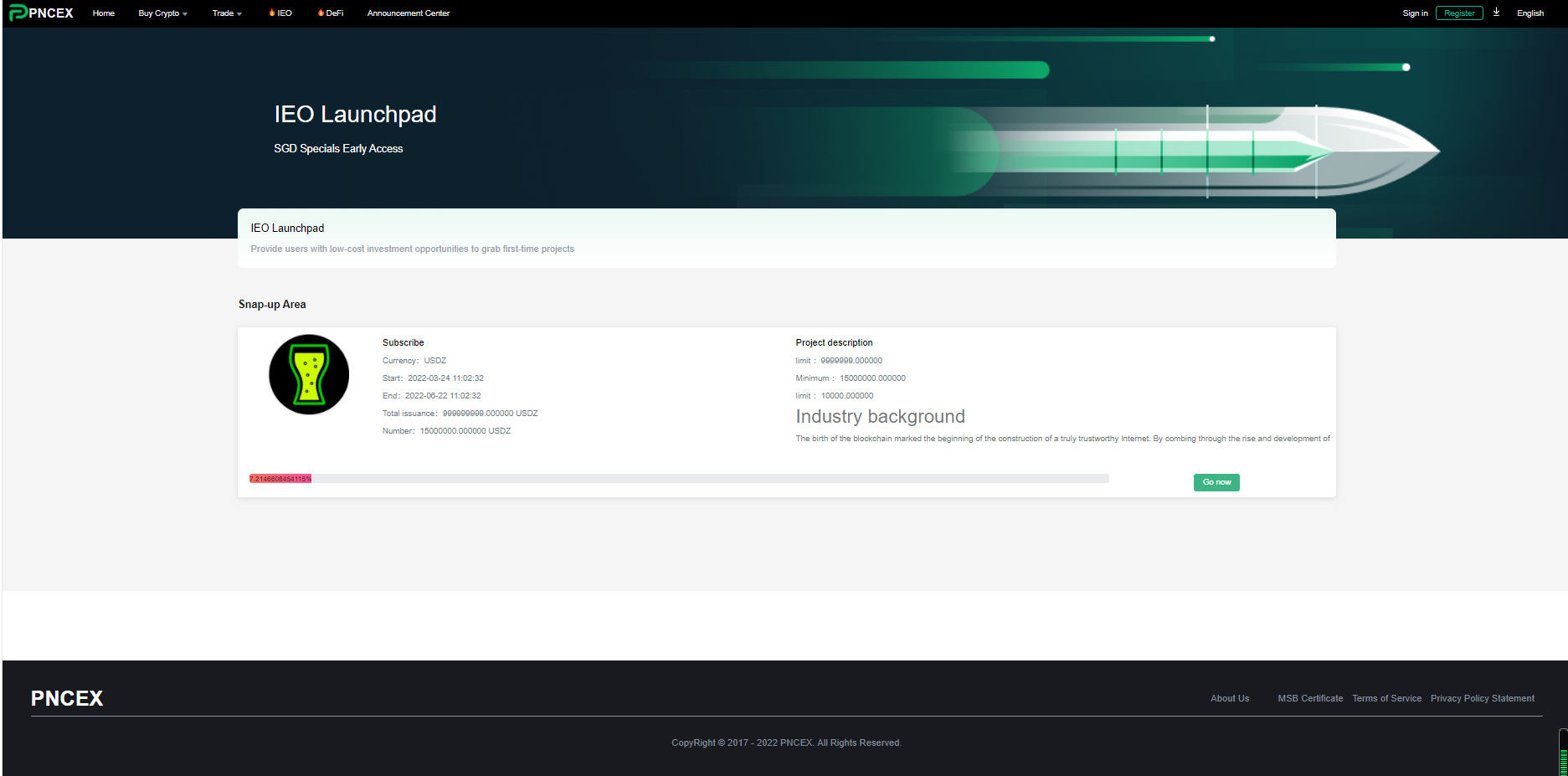This screenshot has height=776, width=1568.
Task: Open the About Us footer link
Action: pos(1229,698)
